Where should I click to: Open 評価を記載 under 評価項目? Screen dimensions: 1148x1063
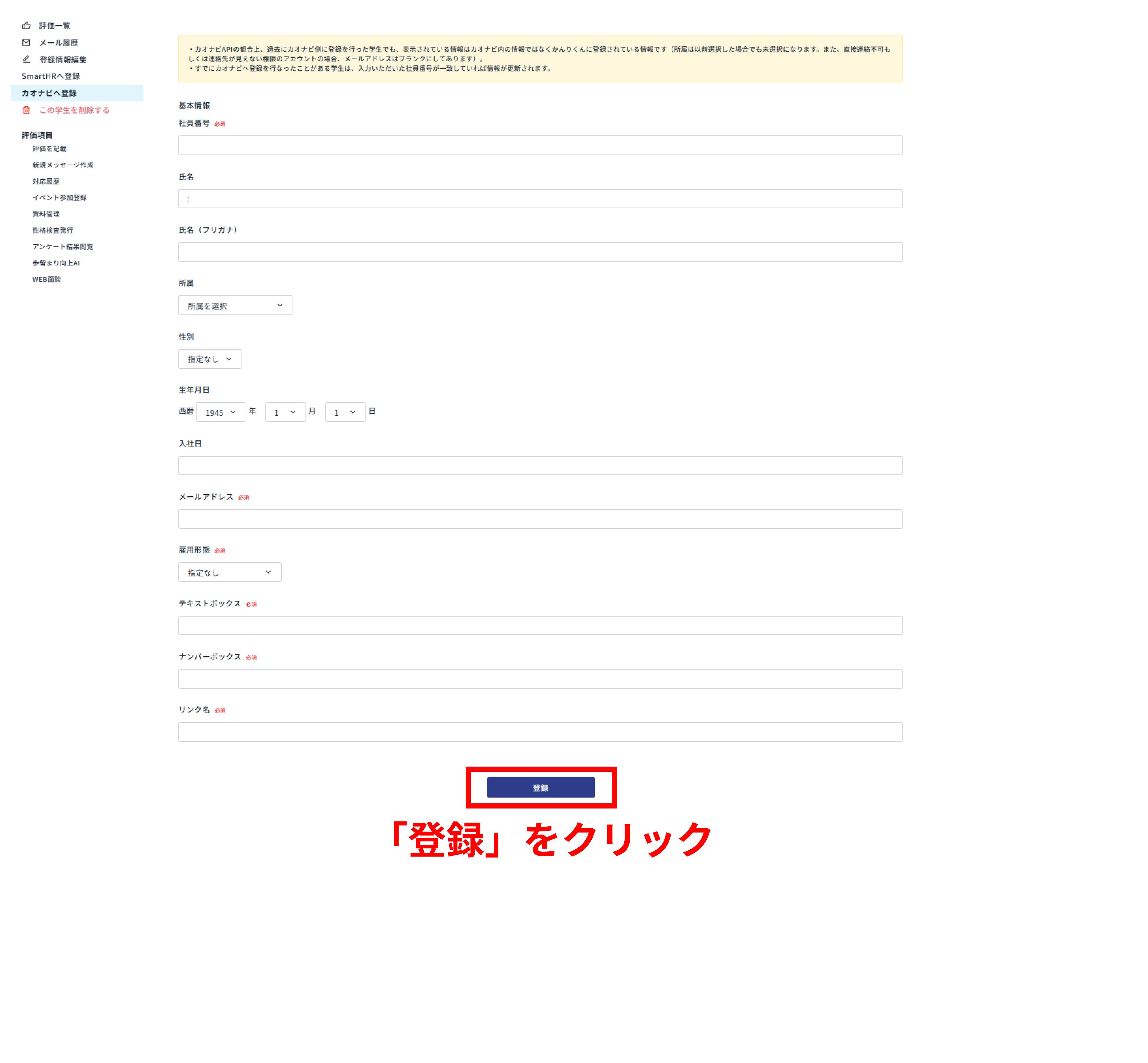coord(50,148)
